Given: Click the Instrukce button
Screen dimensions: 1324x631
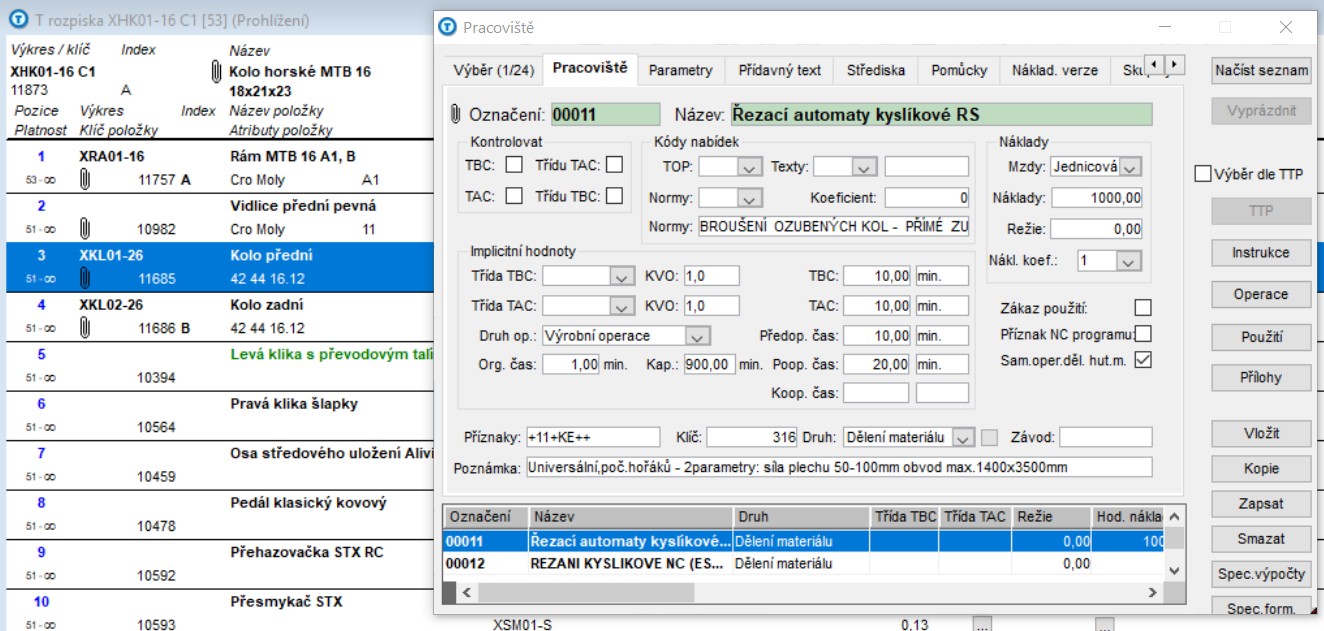Looking at the screenshot, I should [x=1261, y=253].
